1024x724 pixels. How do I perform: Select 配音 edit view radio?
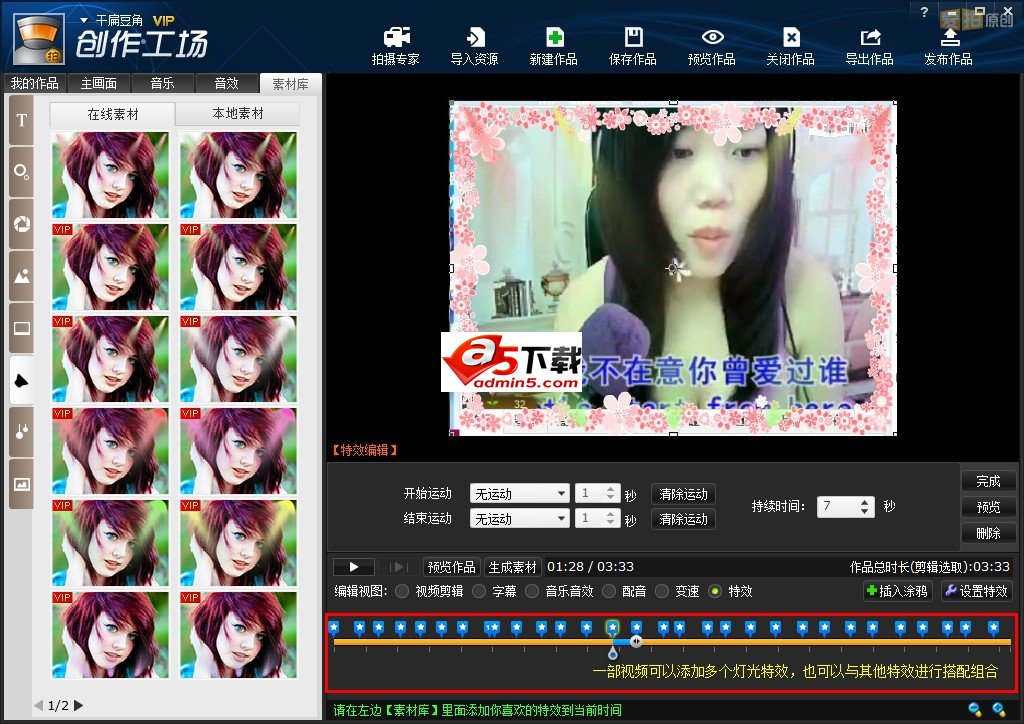click(609, 591)
